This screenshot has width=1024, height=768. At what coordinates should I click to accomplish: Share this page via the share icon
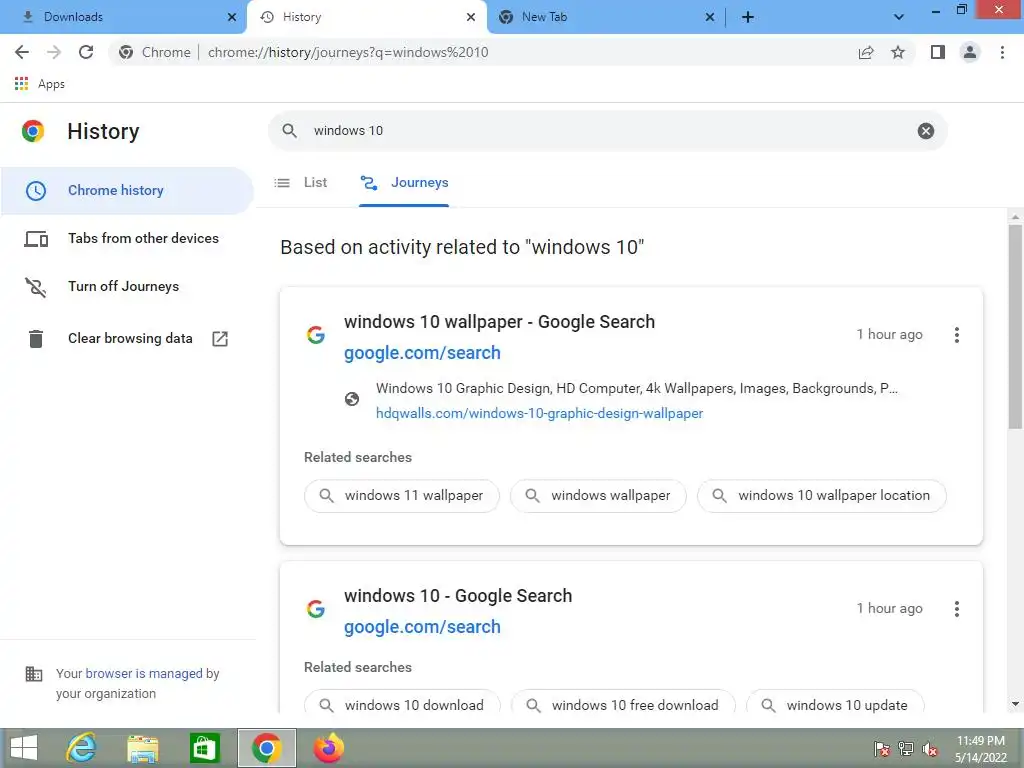(866, 52)
